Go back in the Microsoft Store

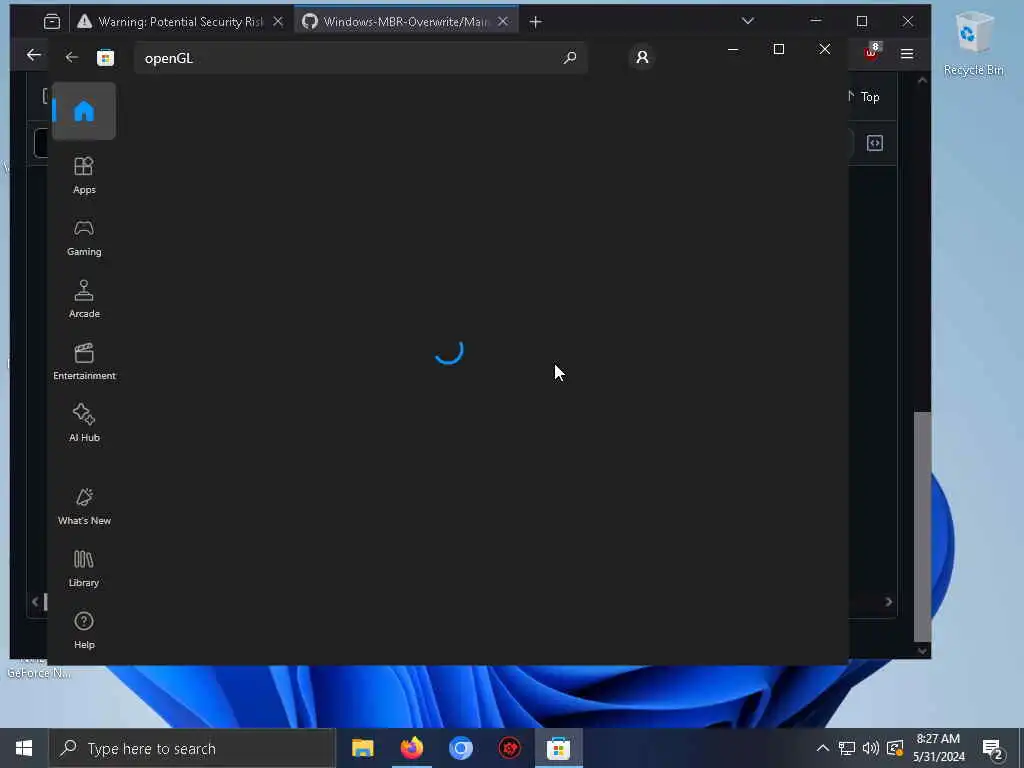pos(72,57)
